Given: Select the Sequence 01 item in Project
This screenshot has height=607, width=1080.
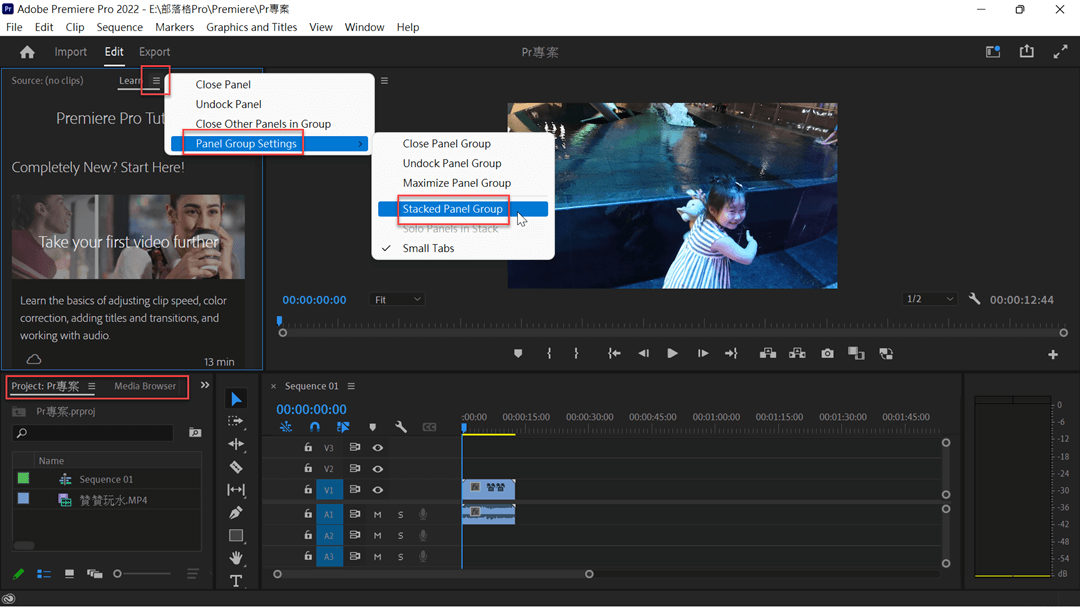Looking at the screenshot, I should (106, 480).
